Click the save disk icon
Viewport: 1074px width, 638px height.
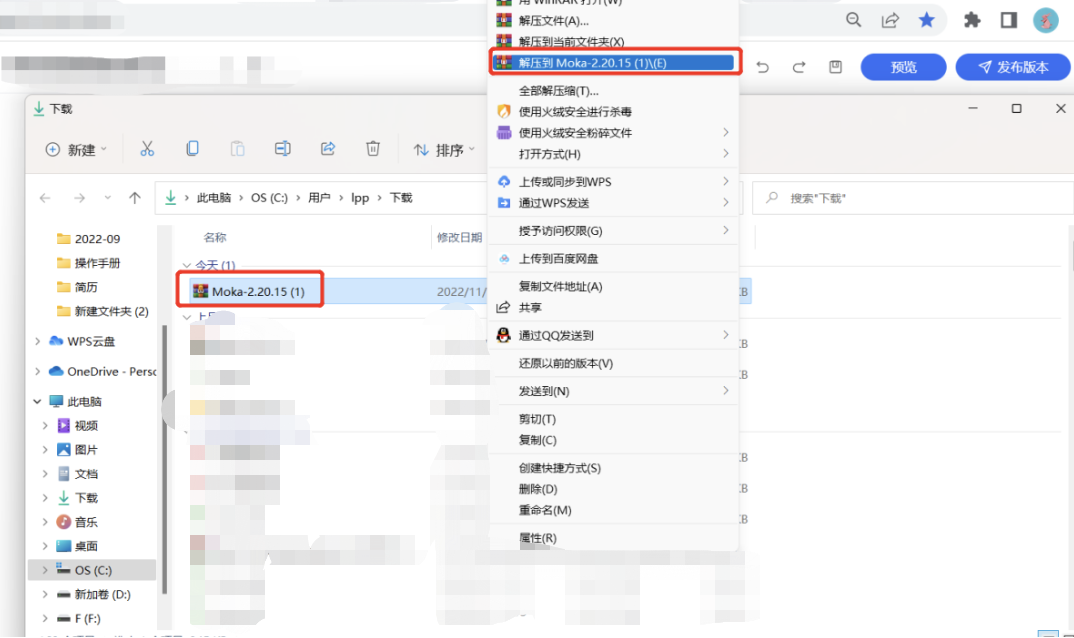pos(835,66)
